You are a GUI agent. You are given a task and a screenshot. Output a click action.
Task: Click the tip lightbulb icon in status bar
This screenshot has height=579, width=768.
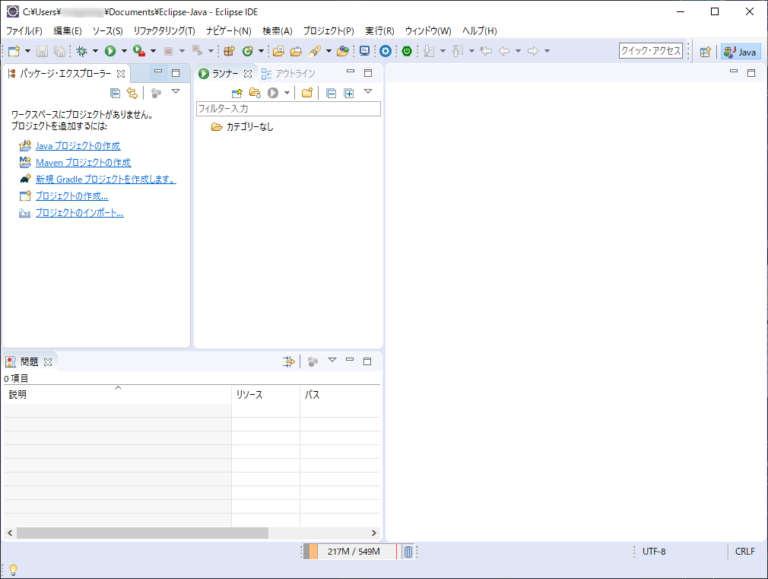point(13,569)
